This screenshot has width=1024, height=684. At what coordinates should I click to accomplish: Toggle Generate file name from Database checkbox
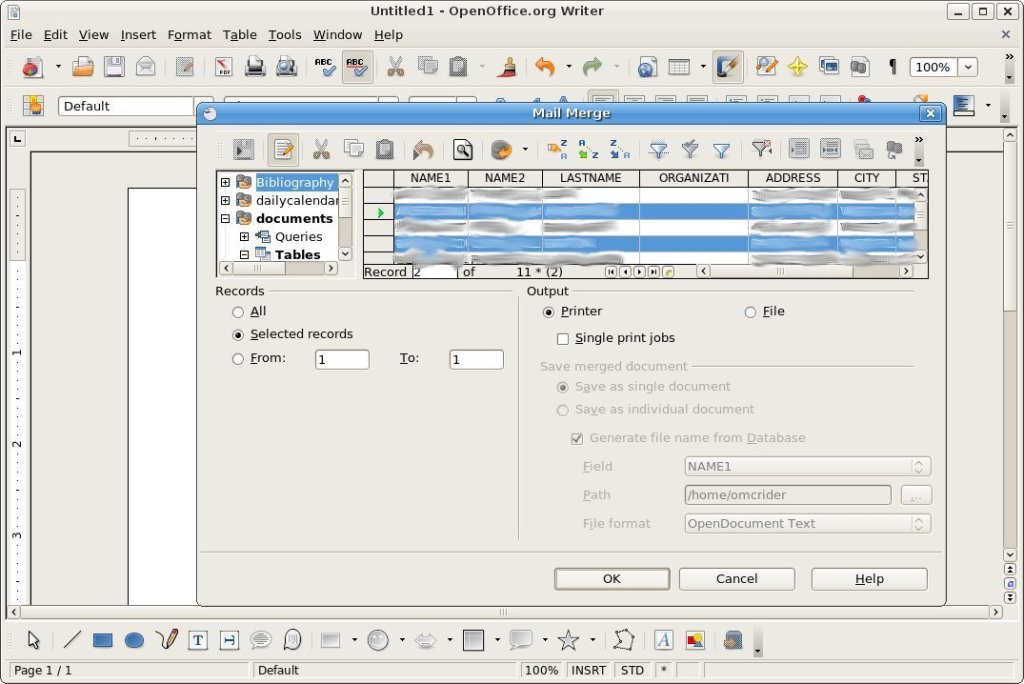577,438
